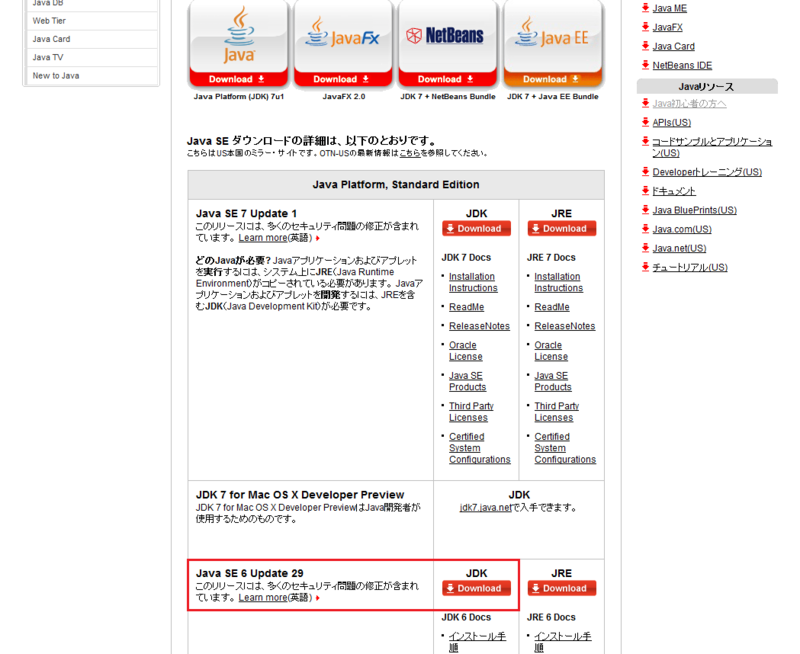Open JavaFX link in right sidebar
This screenshot has height=654, width=800.
pos(667,27)
